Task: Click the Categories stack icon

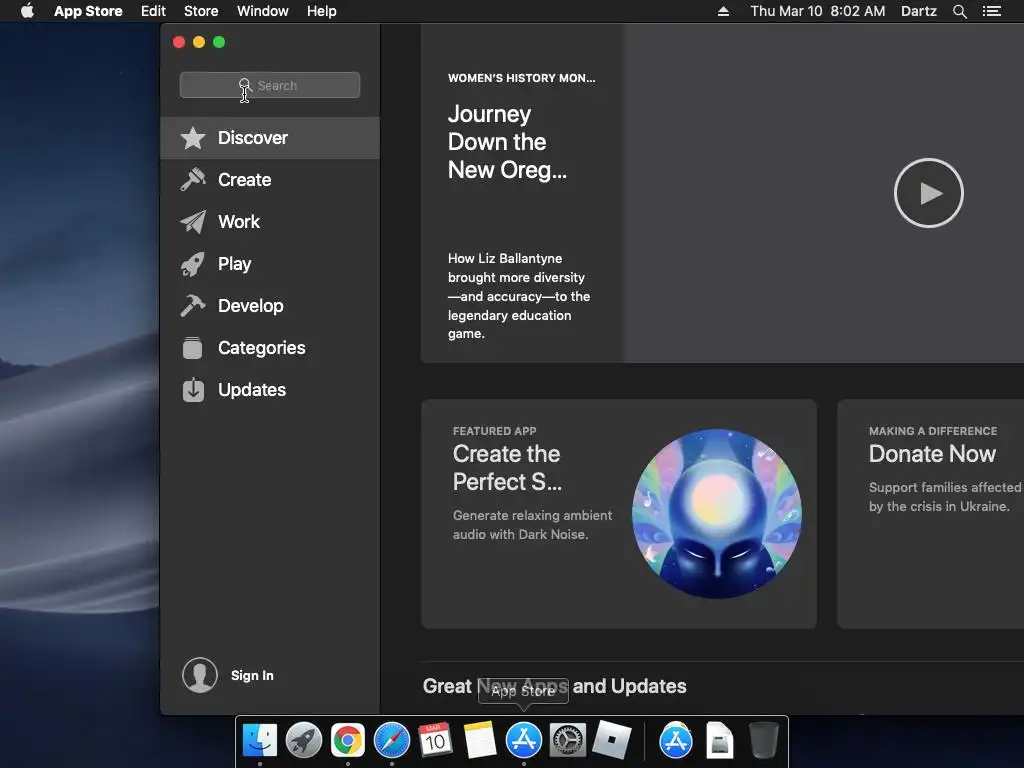Action: [x=193, y=347]
